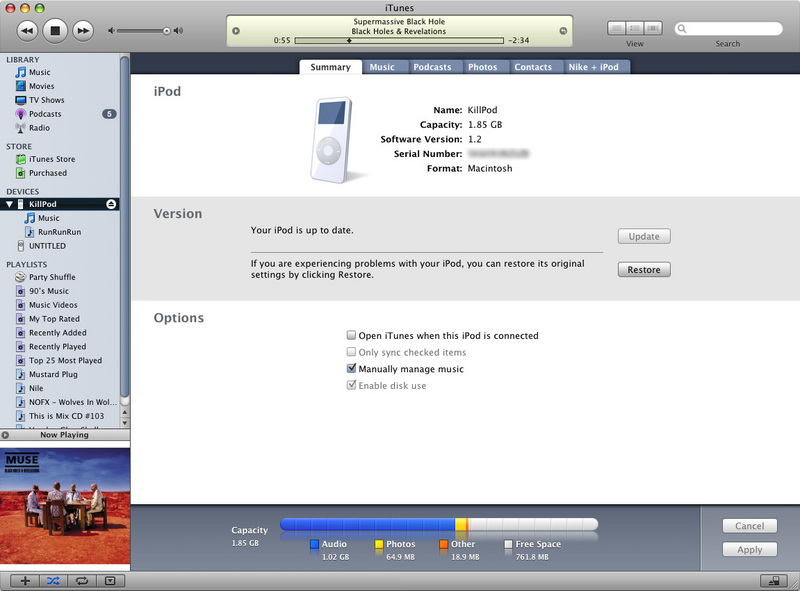Hide the artwork viewer panel
The width and height of the screenshot is (800, 591).
click(x=111, y=581)
